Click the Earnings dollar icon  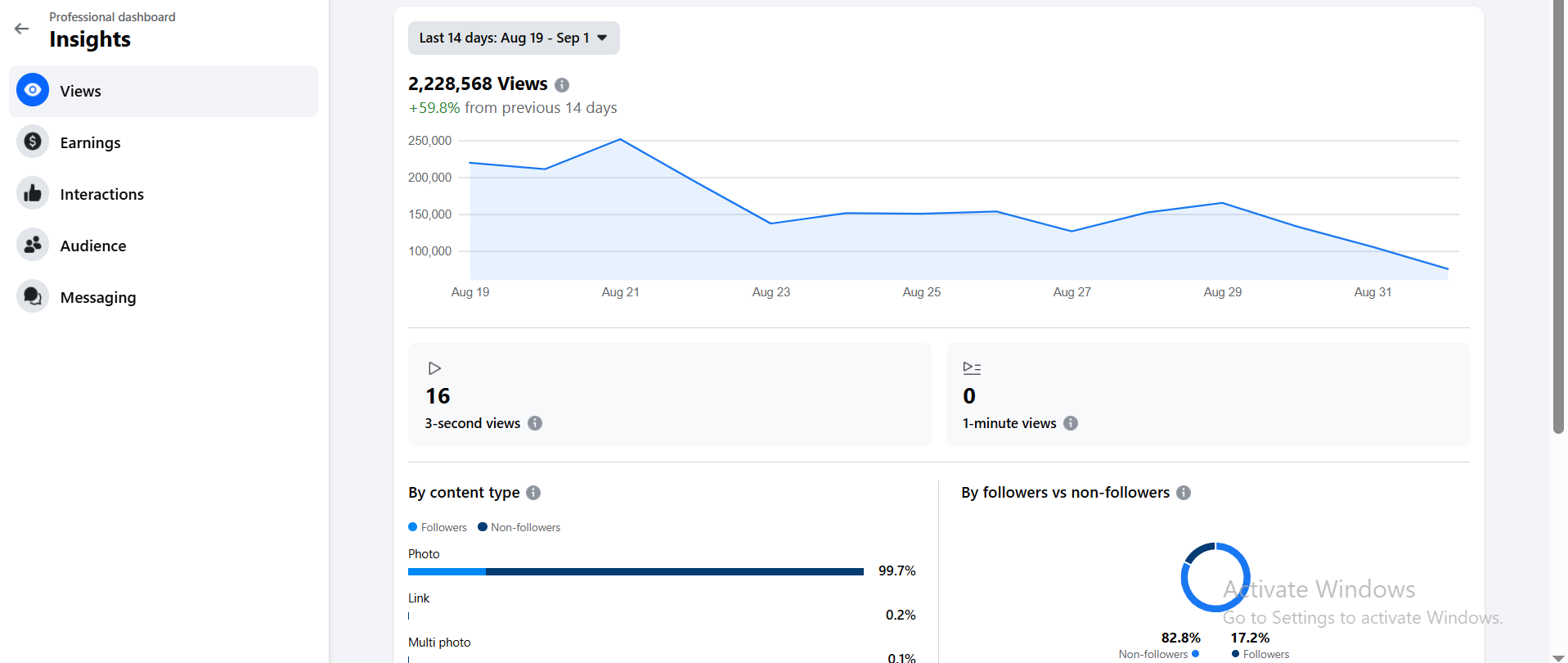pyautogui.click(x=33, y=142)
